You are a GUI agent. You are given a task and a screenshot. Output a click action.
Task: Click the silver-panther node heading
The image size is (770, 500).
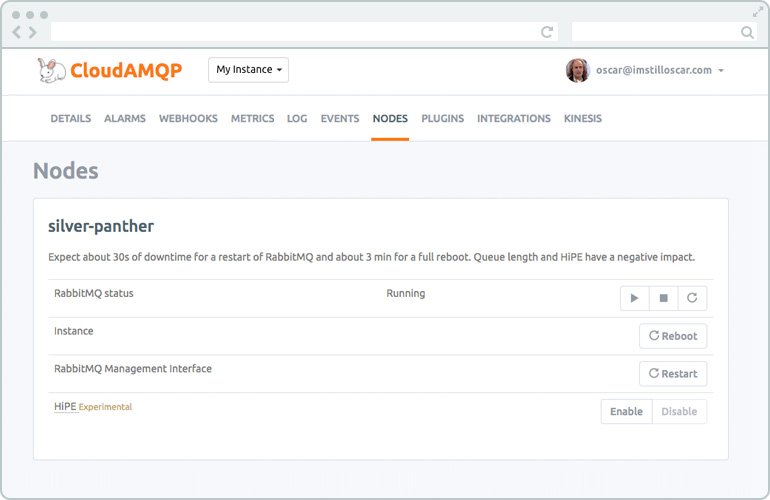pyautogui.click(x=101, y=226)
